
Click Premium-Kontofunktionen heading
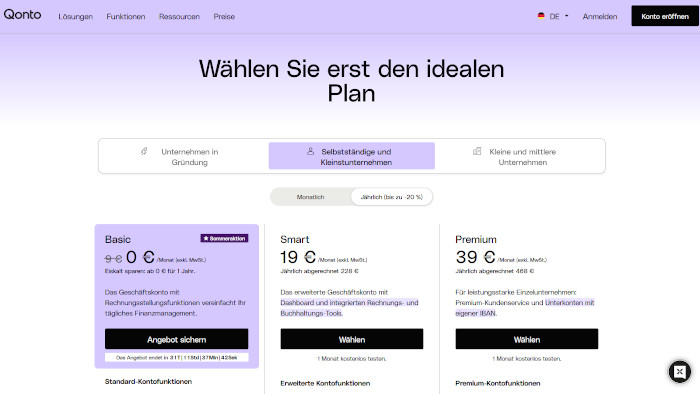tap(498, 383)
